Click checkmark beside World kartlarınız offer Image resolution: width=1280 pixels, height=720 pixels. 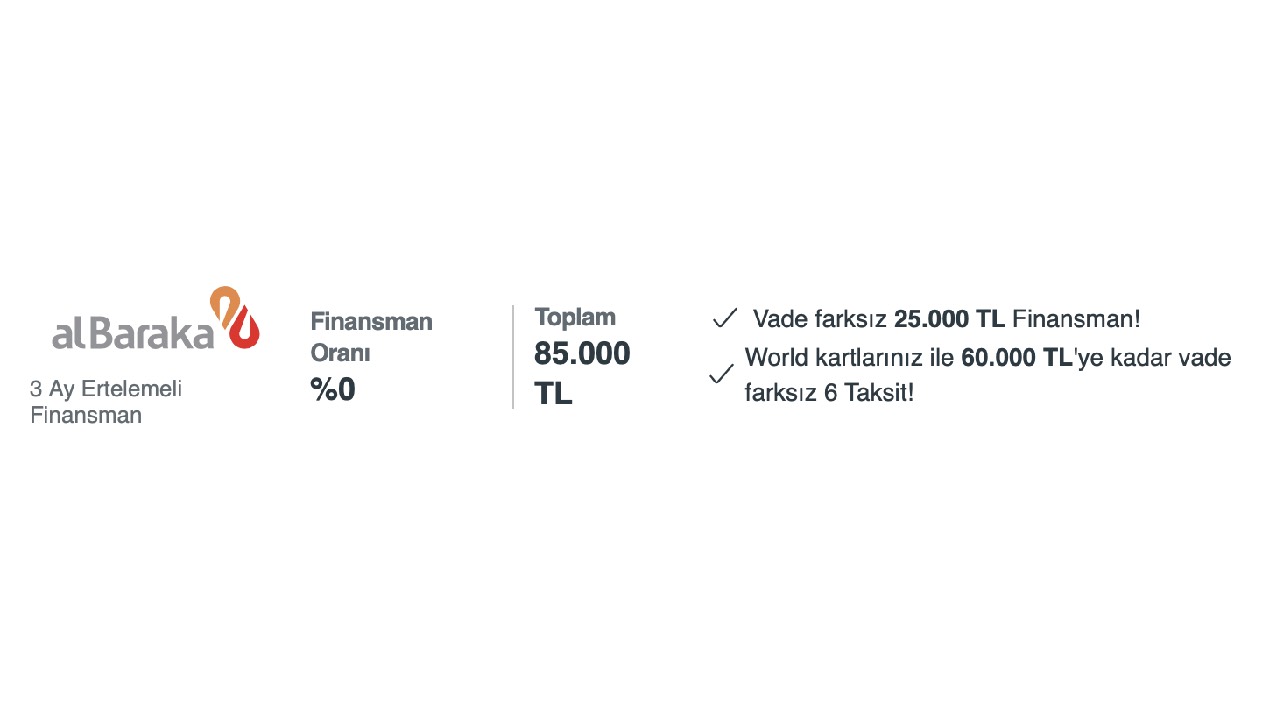click(721, 375)
